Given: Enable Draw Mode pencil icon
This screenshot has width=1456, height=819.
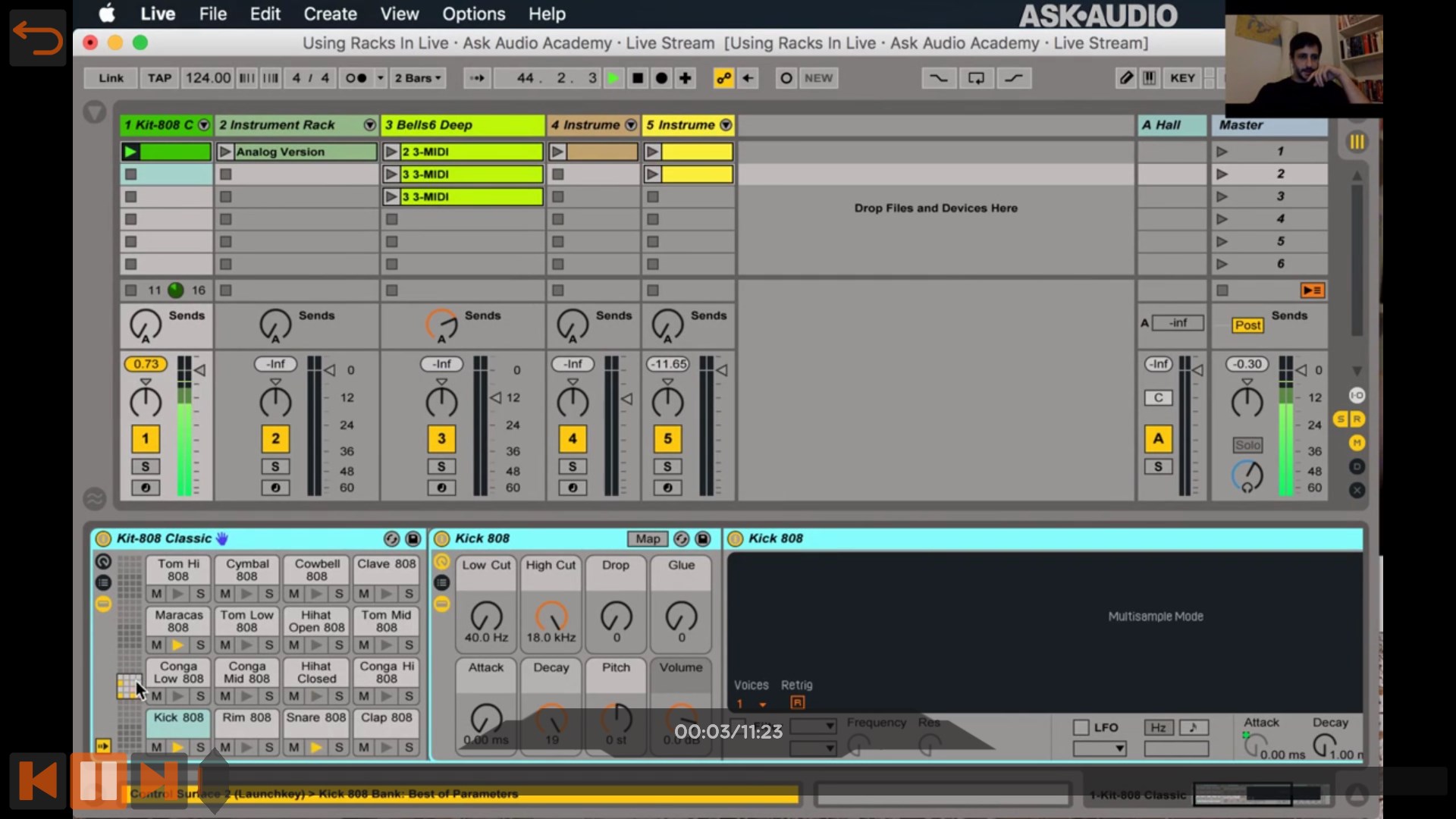Looking at the screenshot, I should pyautogui.click(x=1126, y=78).
